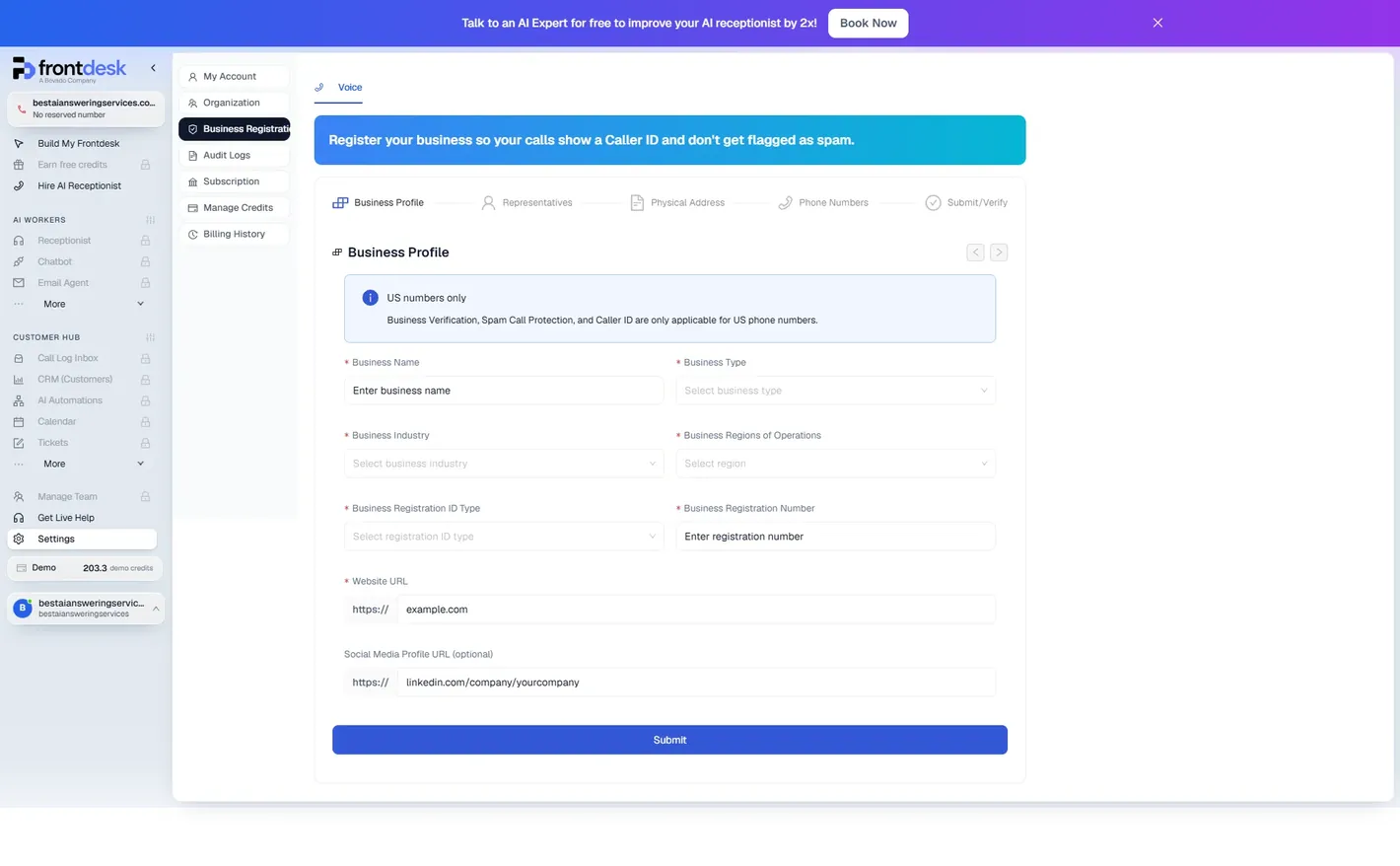Open My Account settings

click(234, 77)
